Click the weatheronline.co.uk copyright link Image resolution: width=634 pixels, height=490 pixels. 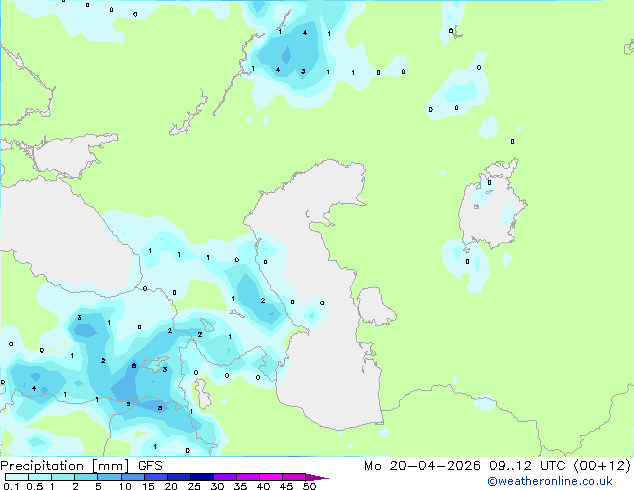[550, 481]
